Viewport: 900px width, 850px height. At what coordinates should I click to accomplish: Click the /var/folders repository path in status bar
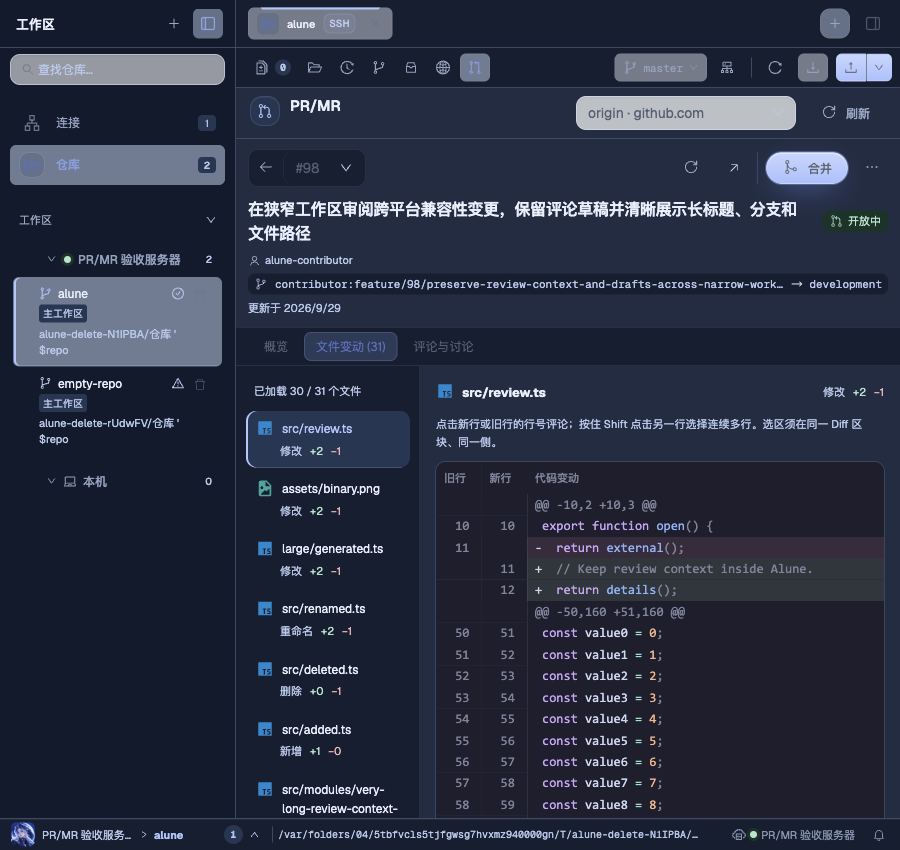tap(488, 835)
